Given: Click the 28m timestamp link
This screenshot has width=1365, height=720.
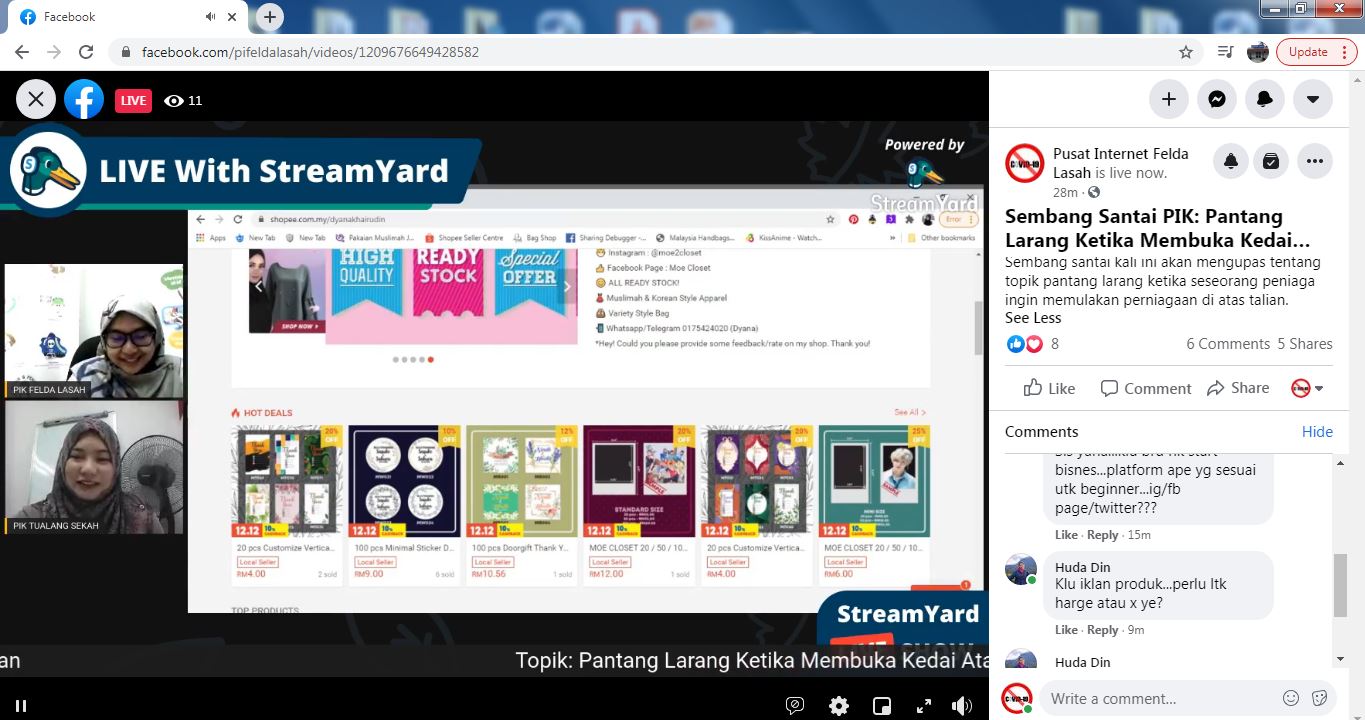Looking at the screenshot, I should point(1065,192).
